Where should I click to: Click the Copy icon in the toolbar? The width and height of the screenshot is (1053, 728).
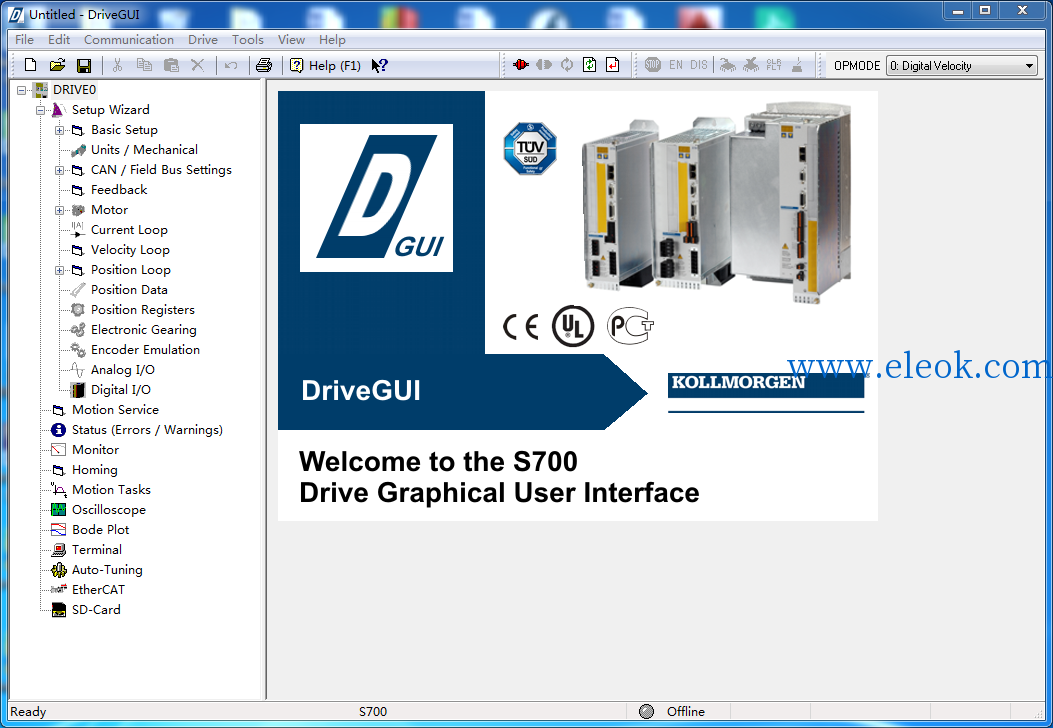(144, 65)
